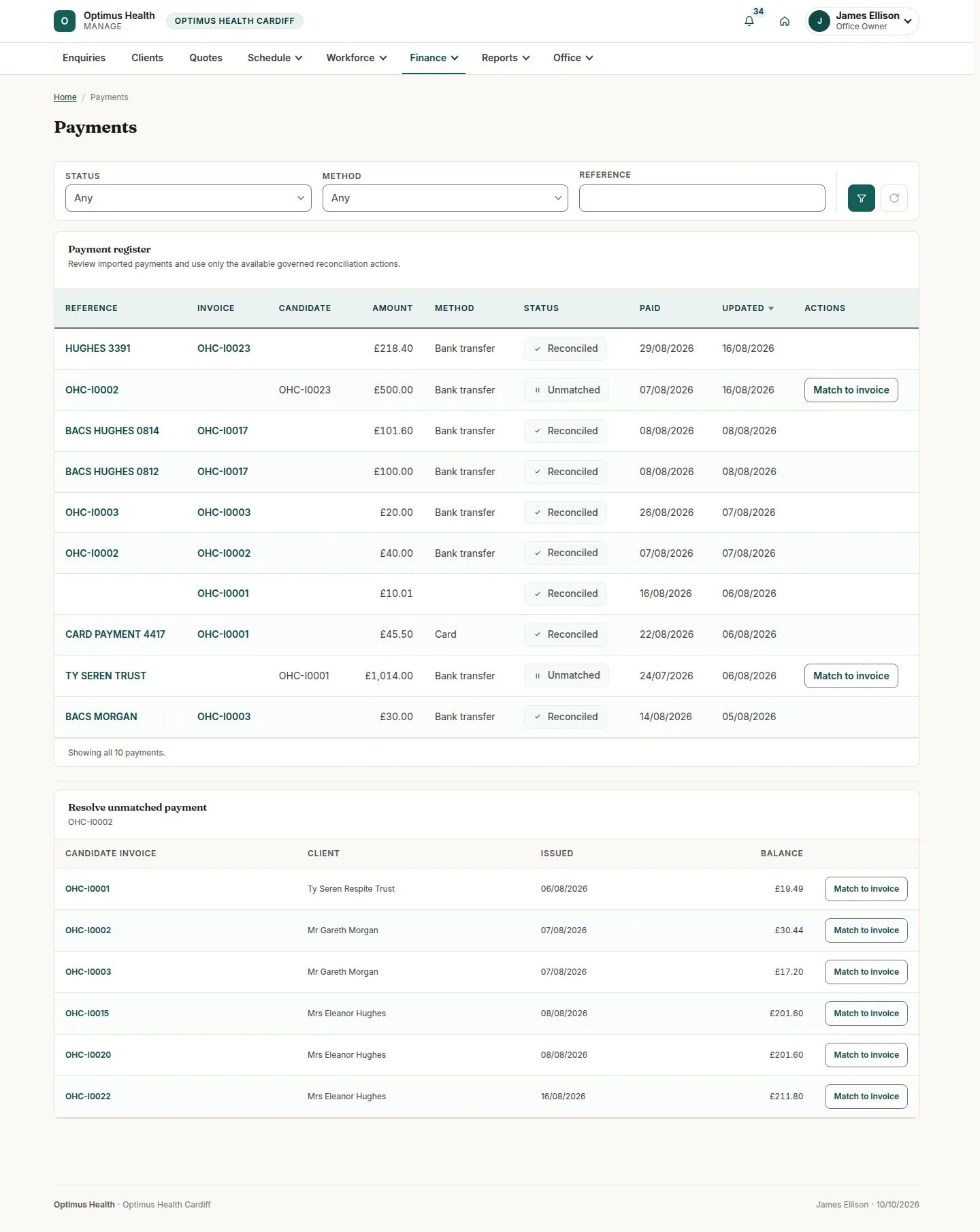Image resolution: width=980 pixels, height=1232 pixels.
Task: Match to candidate invoice OHC-I0015
Action: point(866,1014)
